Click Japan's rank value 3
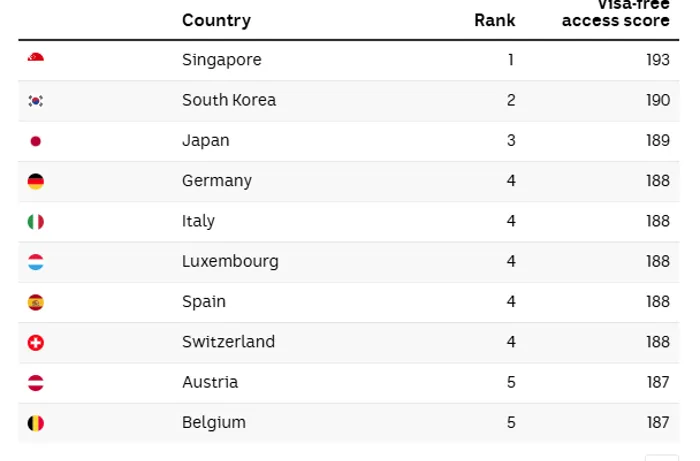700x461 pixels. pos(510,141)
